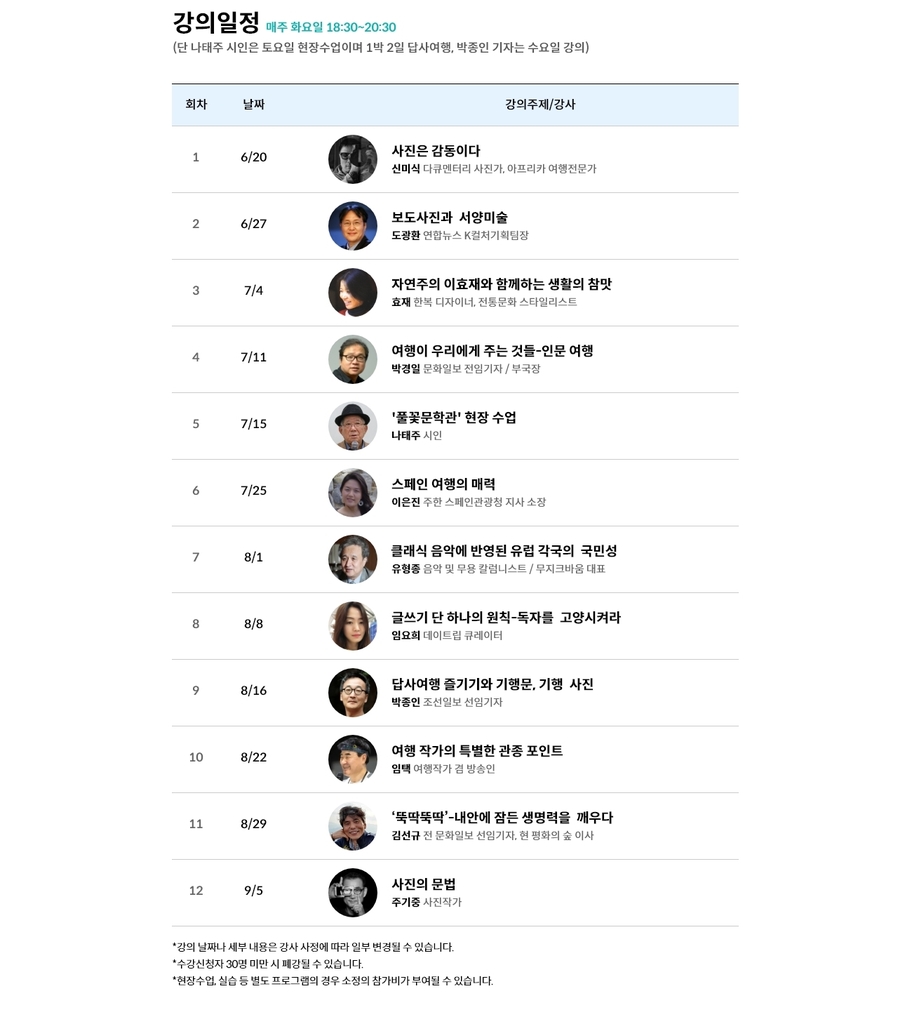Screen dimensions: 912x1024
Task: Click the '회차' column header
Action: (196, 104)
